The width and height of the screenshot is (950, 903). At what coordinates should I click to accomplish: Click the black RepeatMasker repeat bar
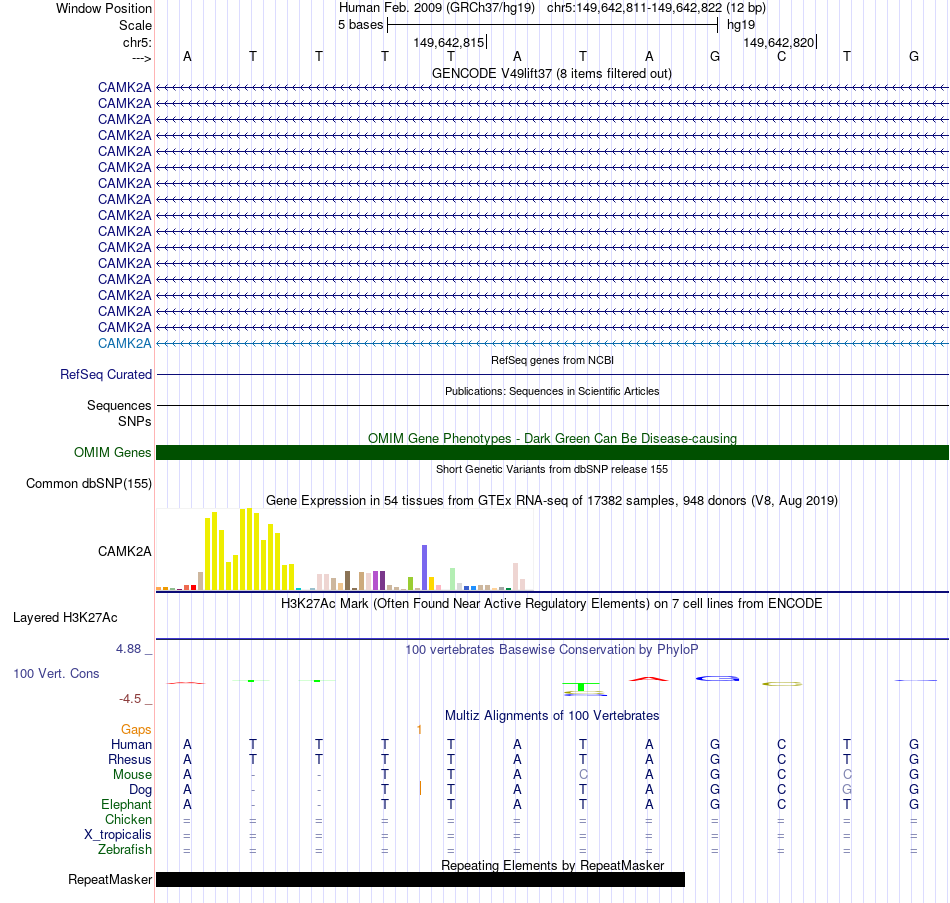pyautogui.click(x=420, y=880)
